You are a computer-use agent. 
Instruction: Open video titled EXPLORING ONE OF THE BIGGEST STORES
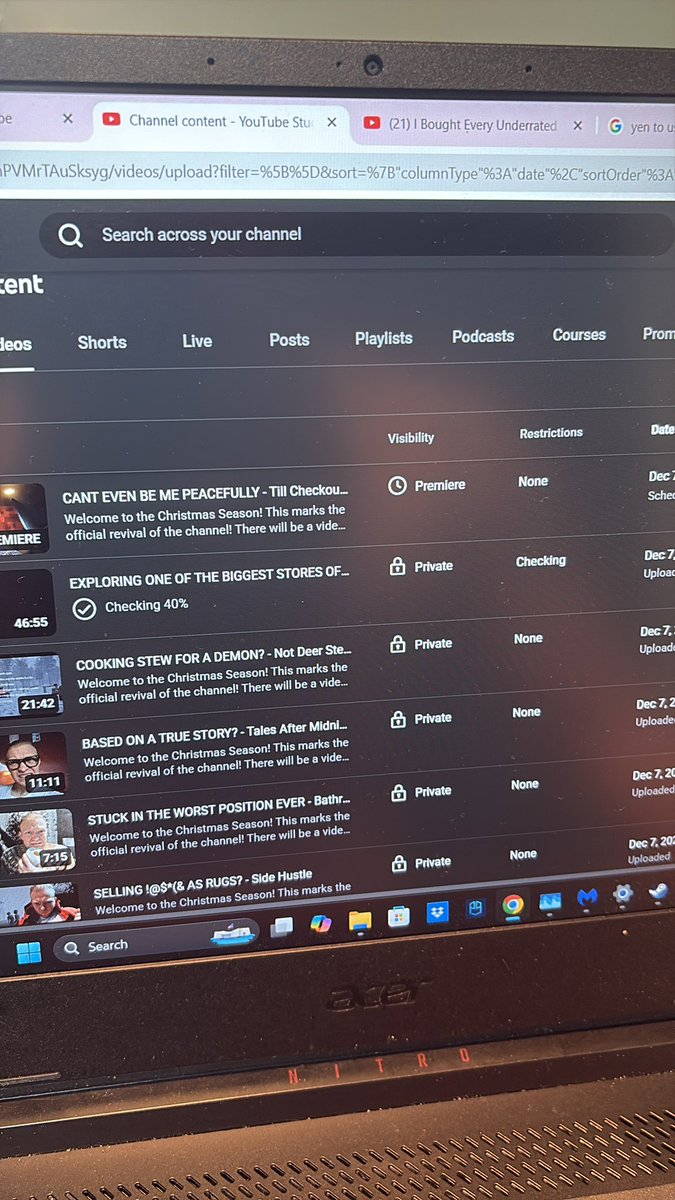209,579
